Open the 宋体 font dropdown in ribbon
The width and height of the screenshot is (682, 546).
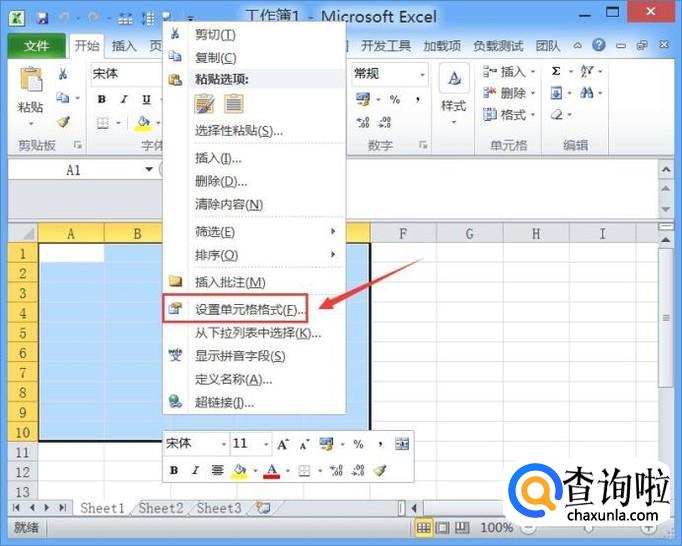click(x=126, y=74)
